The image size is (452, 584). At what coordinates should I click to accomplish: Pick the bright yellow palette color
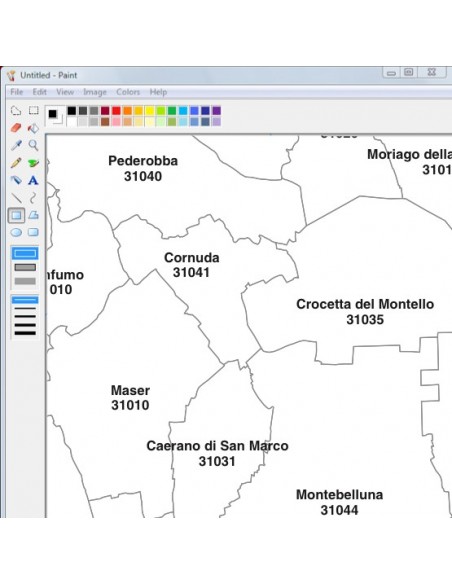pyautogui.click(x=150, y=110)
